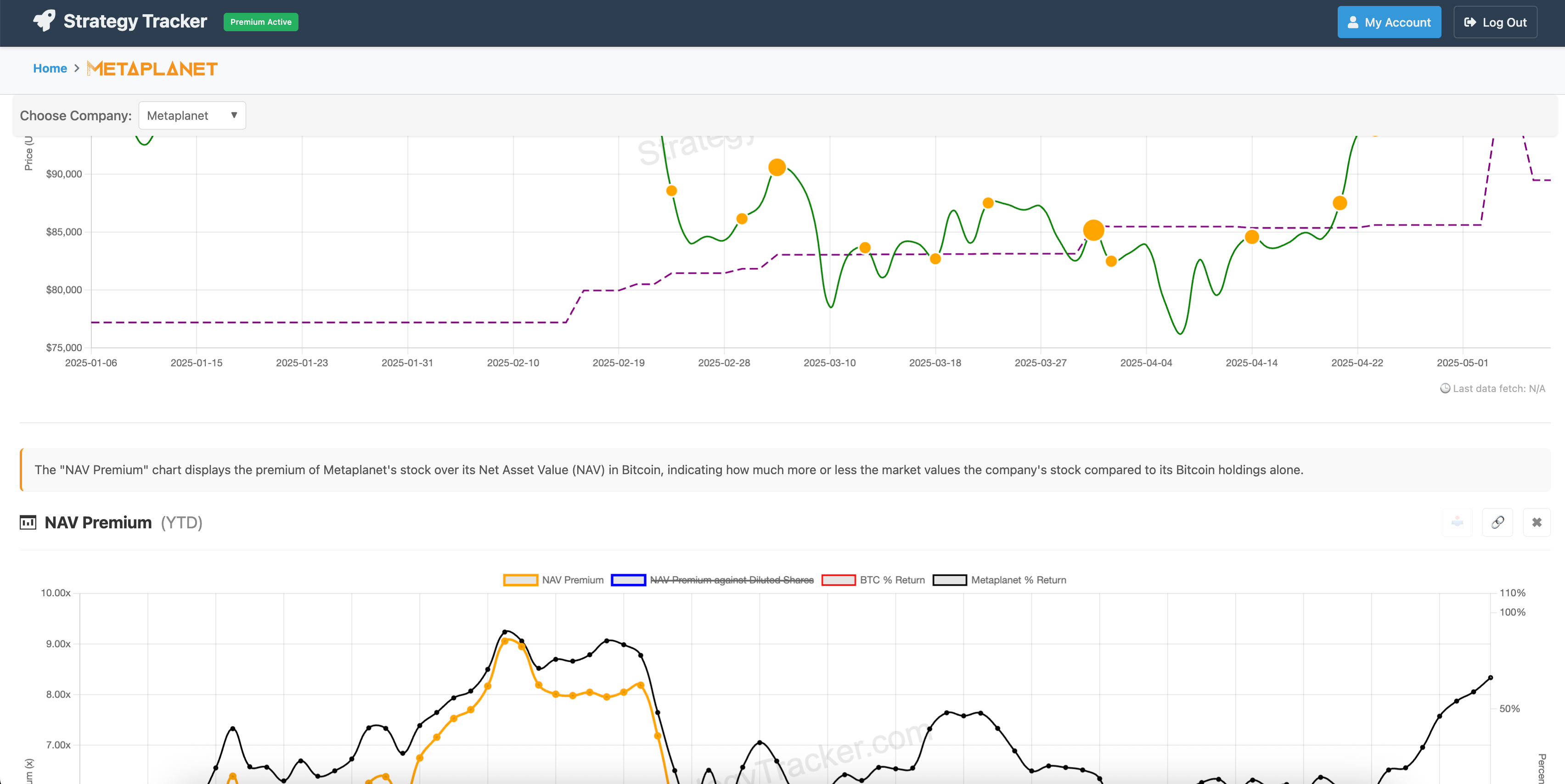Click the red BTC % Return swatch
Screen dimensions: 1565x784
(x=839, y=580)
